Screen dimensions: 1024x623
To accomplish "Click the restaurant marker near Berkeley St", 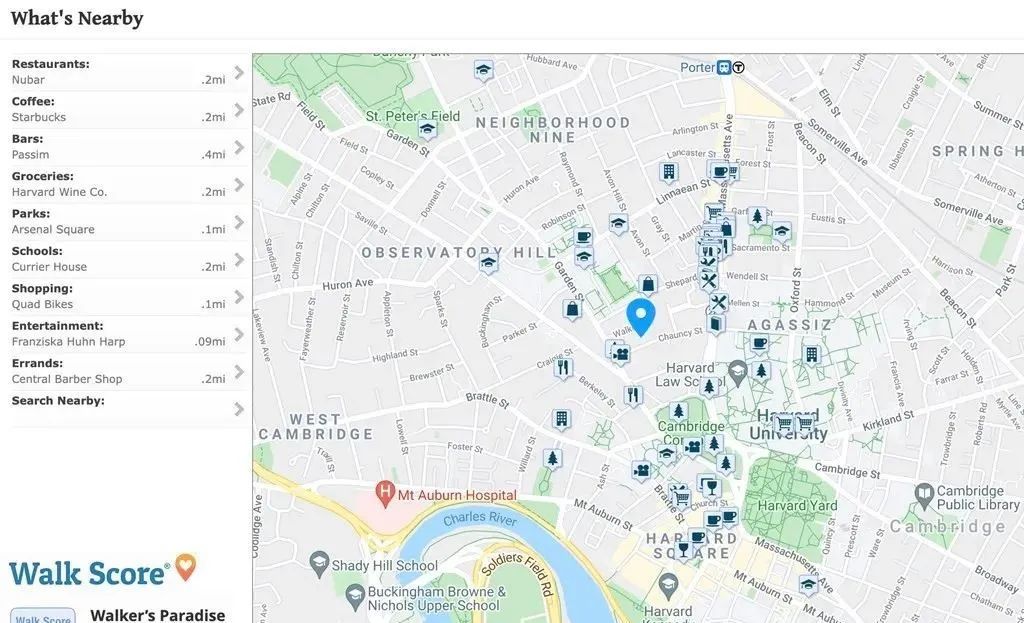I will pyautogui.click(x=633, y=395).
